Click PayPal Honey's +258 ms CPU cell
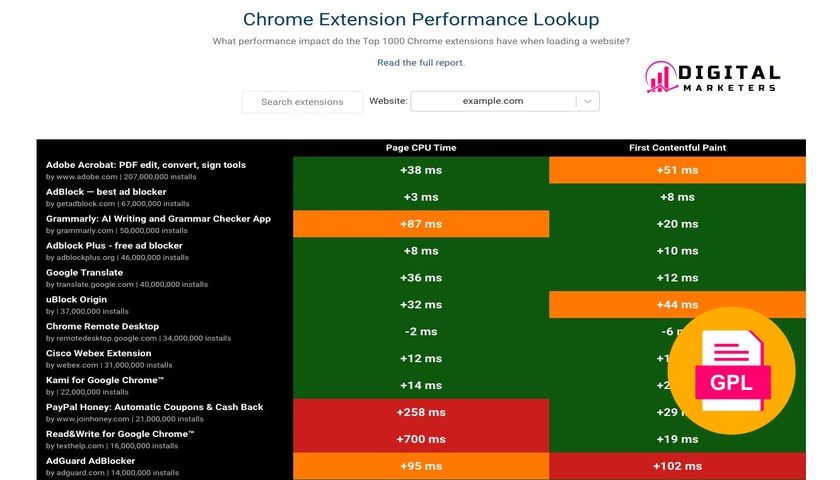840x480 pixels. point(421,412)
